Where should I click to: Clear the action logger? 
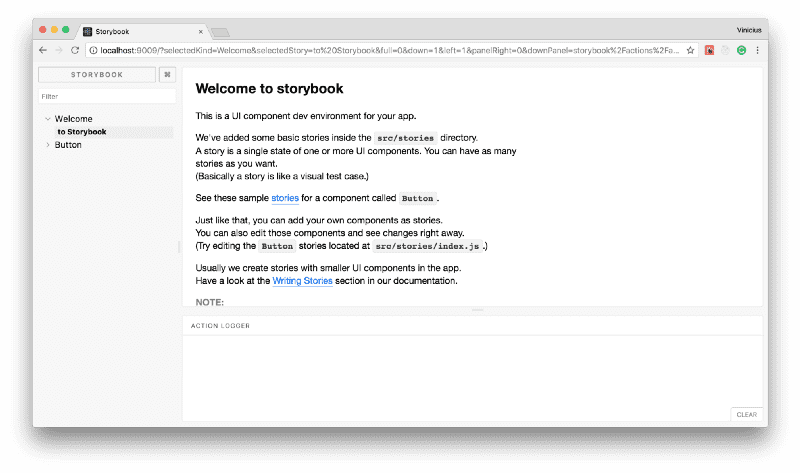tap(746, 414)
